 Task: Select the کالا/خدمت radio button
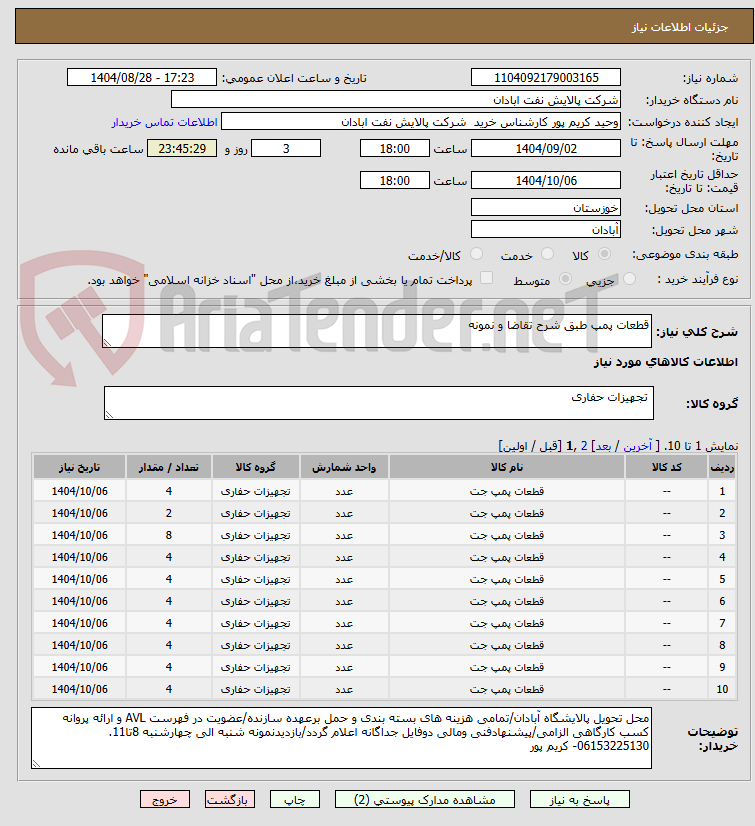click(476, 254)
